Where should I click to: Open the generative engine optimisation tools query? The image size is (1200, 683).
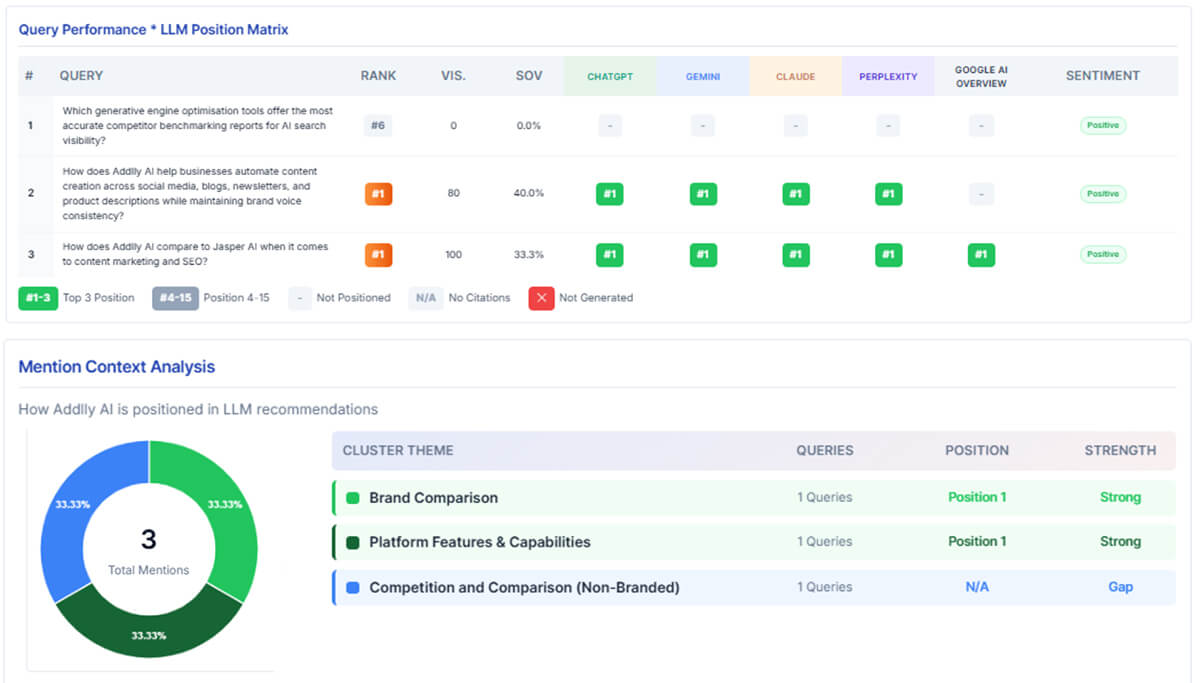(198, 126)
